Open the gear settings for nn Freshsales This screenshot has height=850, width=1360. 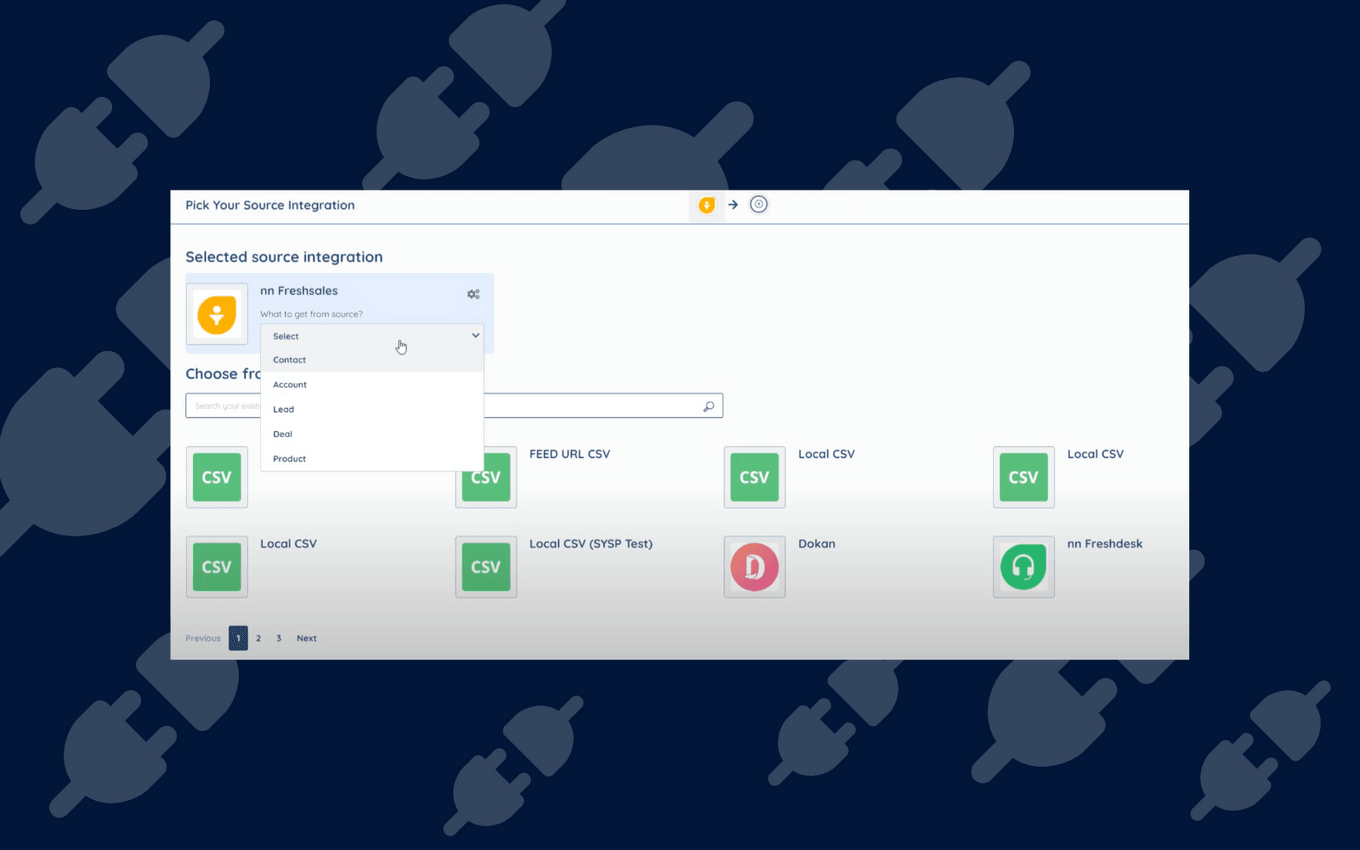tap(473, 294)
